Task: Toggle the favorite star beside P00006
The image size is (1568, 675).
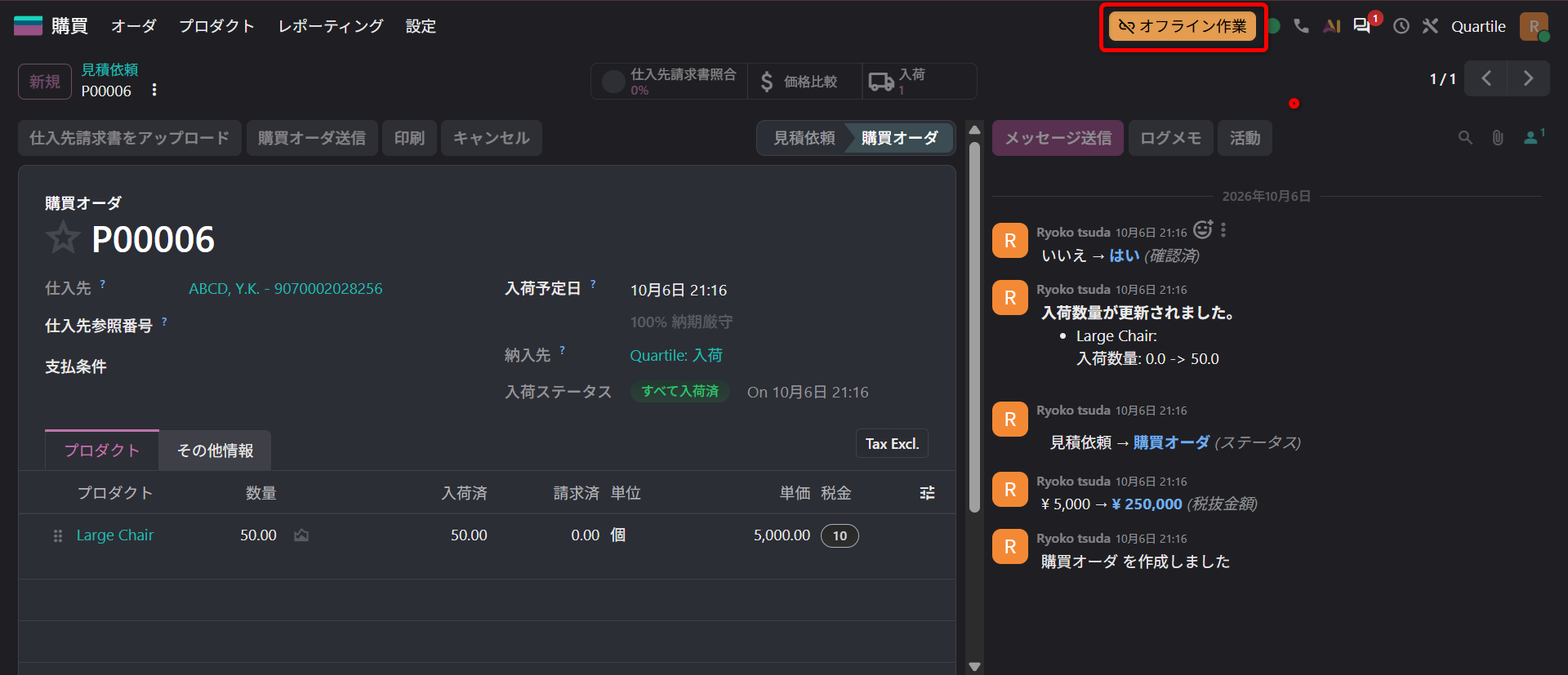Action: pos(63,238)
